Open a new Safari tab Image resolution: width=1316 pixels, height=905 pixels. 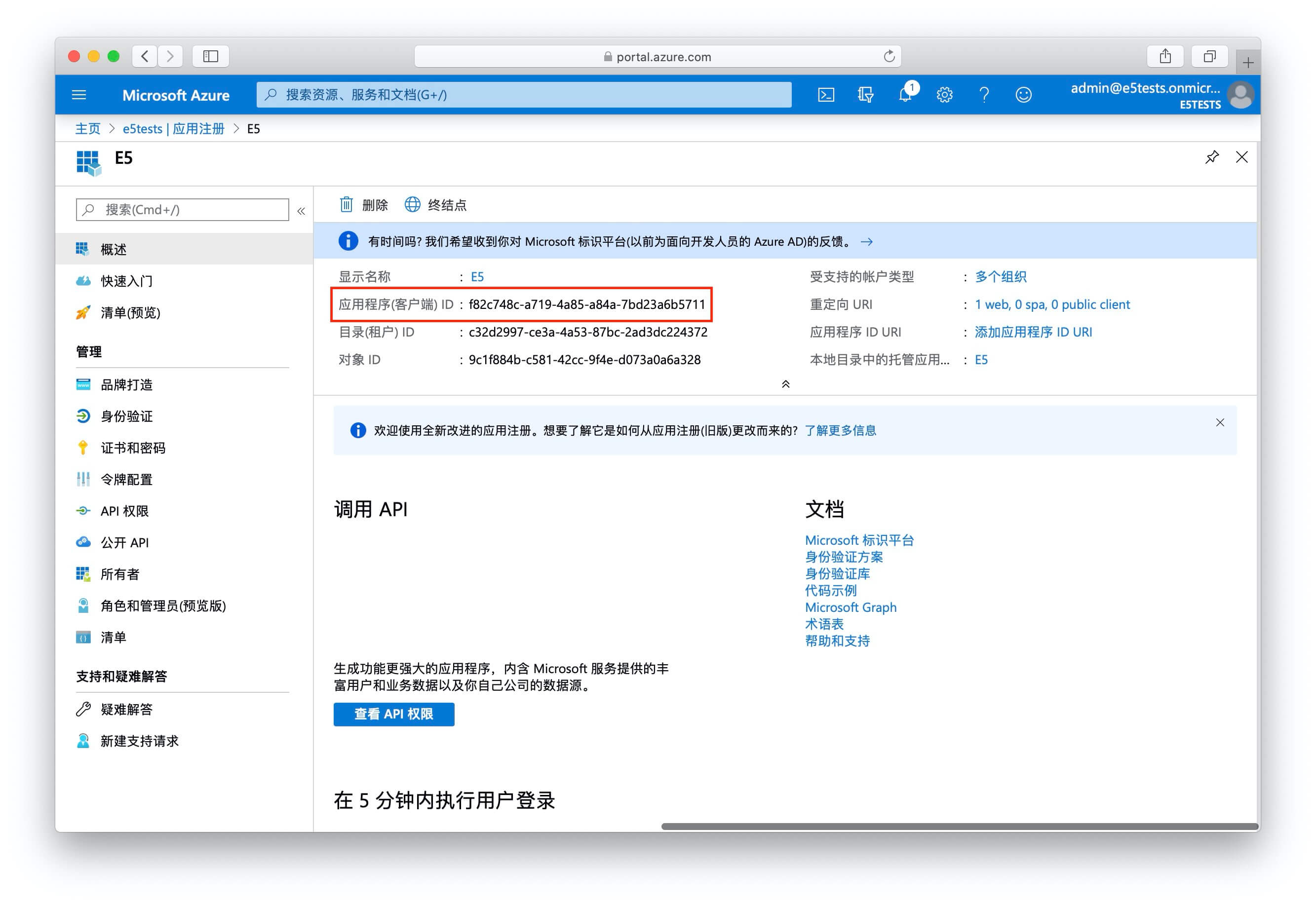pyautogui.click(x=1248, y=62)
